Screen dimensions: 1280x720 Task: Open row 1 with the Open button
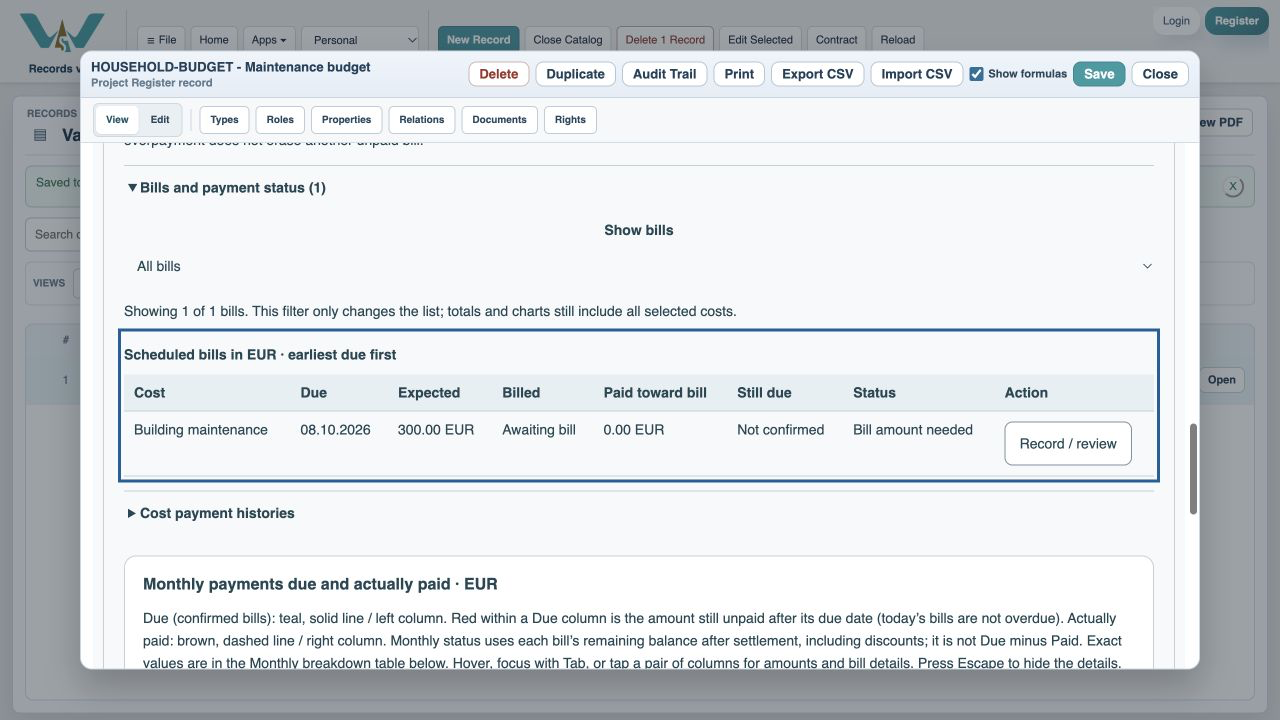(x=1222, y=380)
